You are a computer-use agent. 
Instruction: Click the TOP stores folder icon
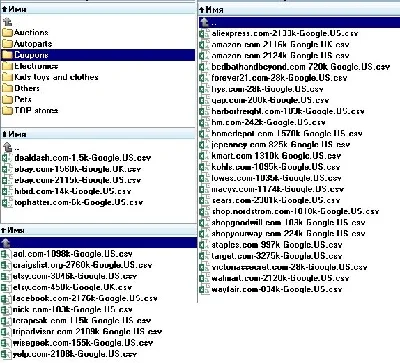pos(7,110)
